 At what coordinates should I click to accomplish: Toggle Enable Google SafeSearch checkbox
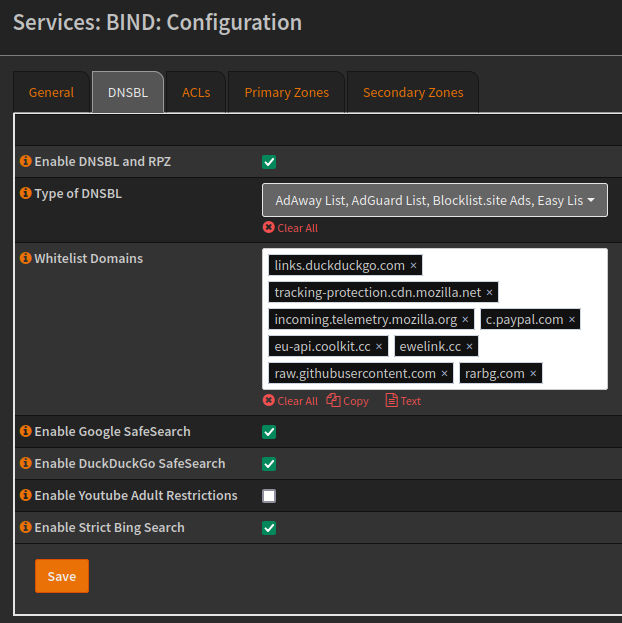(x=269, y=432)
